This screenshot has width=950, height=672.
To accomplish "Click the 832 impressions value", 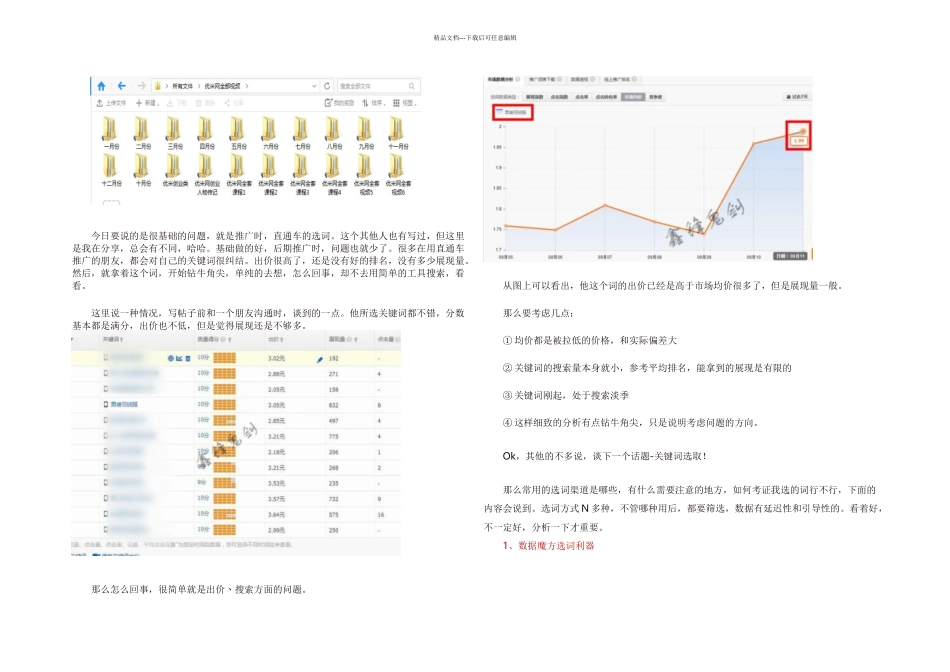I will (x=334, y=405).
